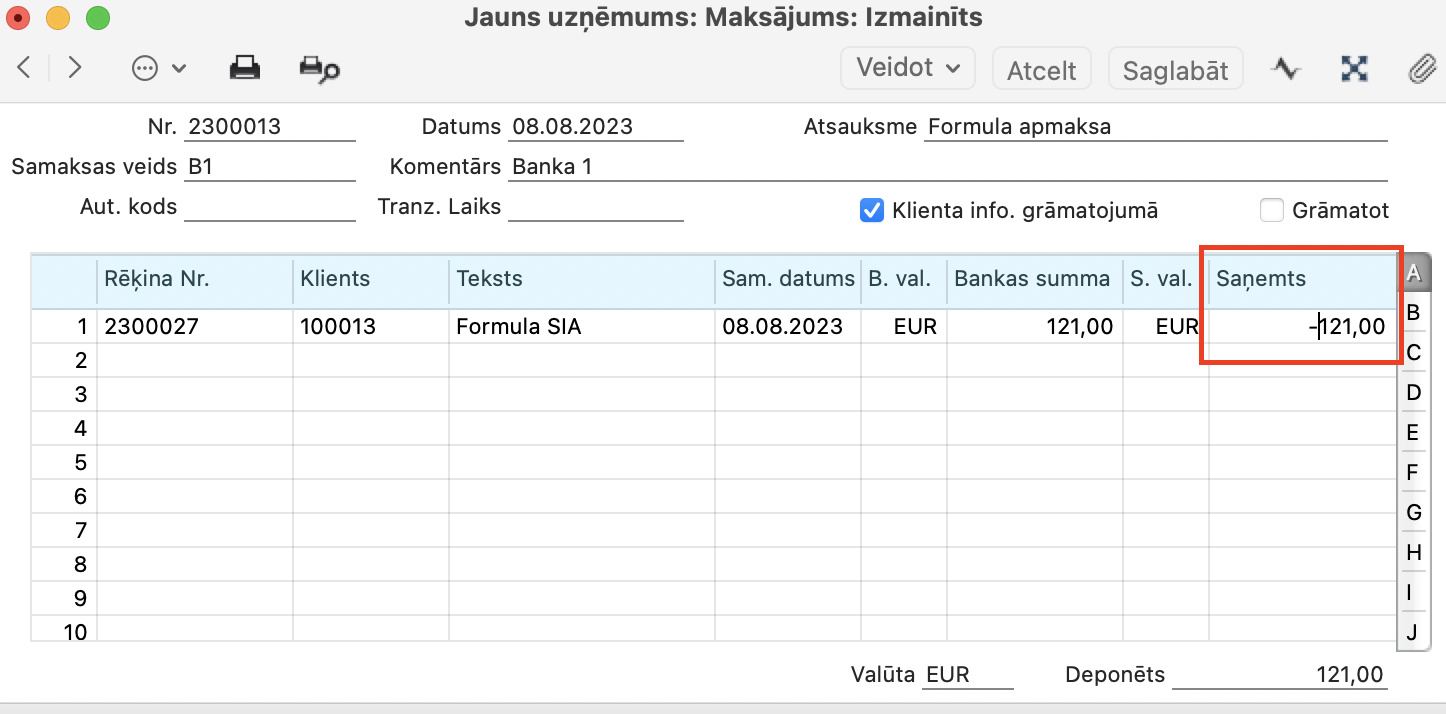Enable the Grāmatot checkbox
The image size is (1446, 714).
coord(1272,211)
